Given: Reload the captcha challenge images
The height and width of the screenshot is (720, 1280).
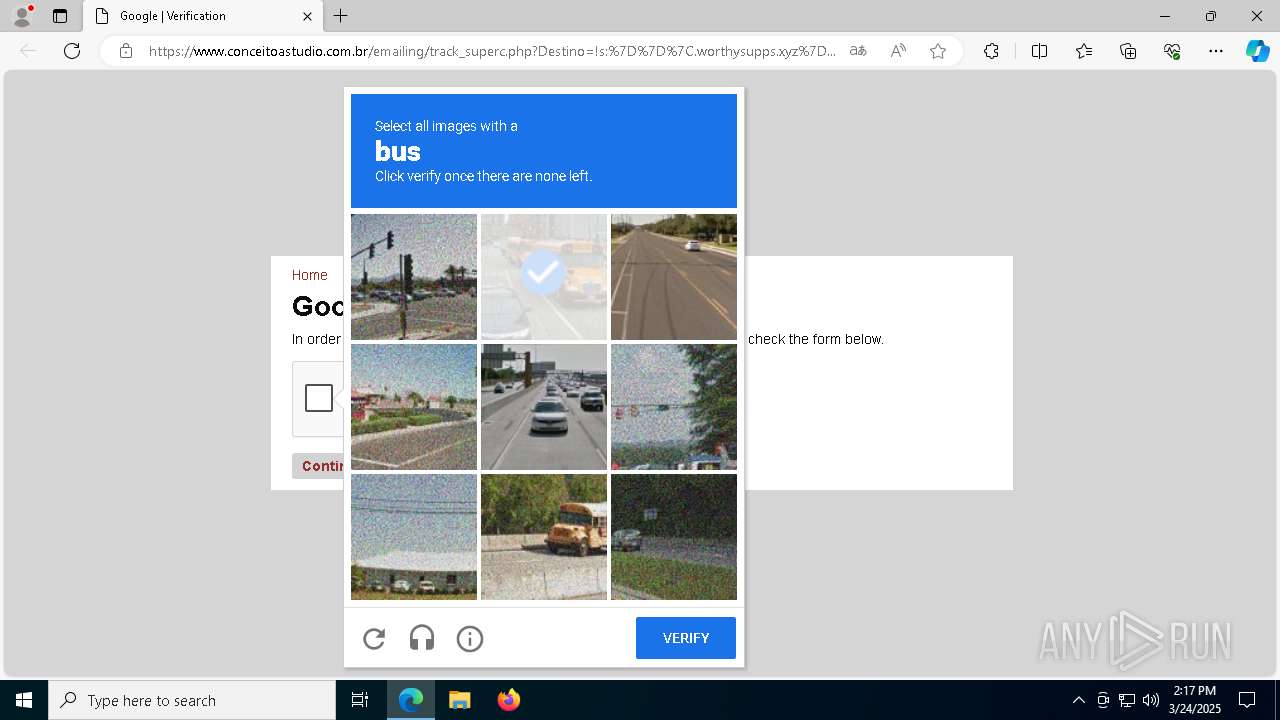Looking at the screenshot, I should (374, 638).
